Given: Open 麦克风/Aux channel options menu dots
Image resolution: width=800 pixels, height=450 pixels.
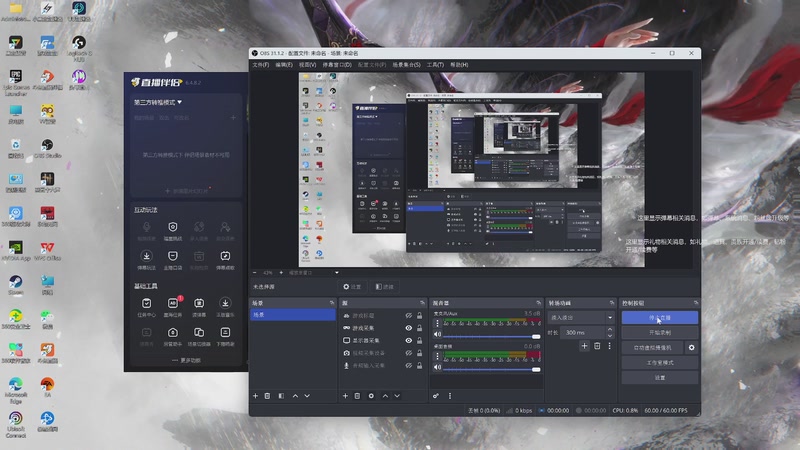Looking at the screenshot, I should tap(437, 323).
